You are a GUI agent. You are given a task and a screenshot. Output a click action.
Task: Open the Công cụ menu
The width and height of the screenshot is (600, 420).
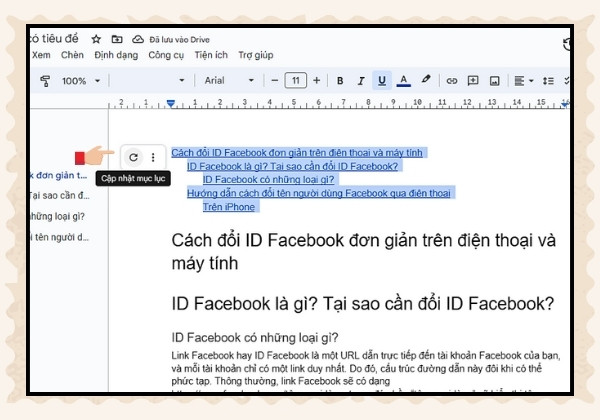[x=166, y=55]
